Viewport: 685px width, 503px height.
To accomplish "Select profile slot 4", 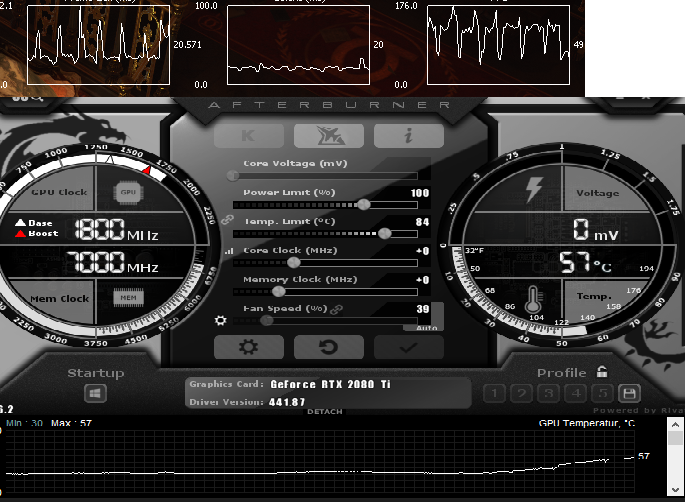I will tap(576, 394).
